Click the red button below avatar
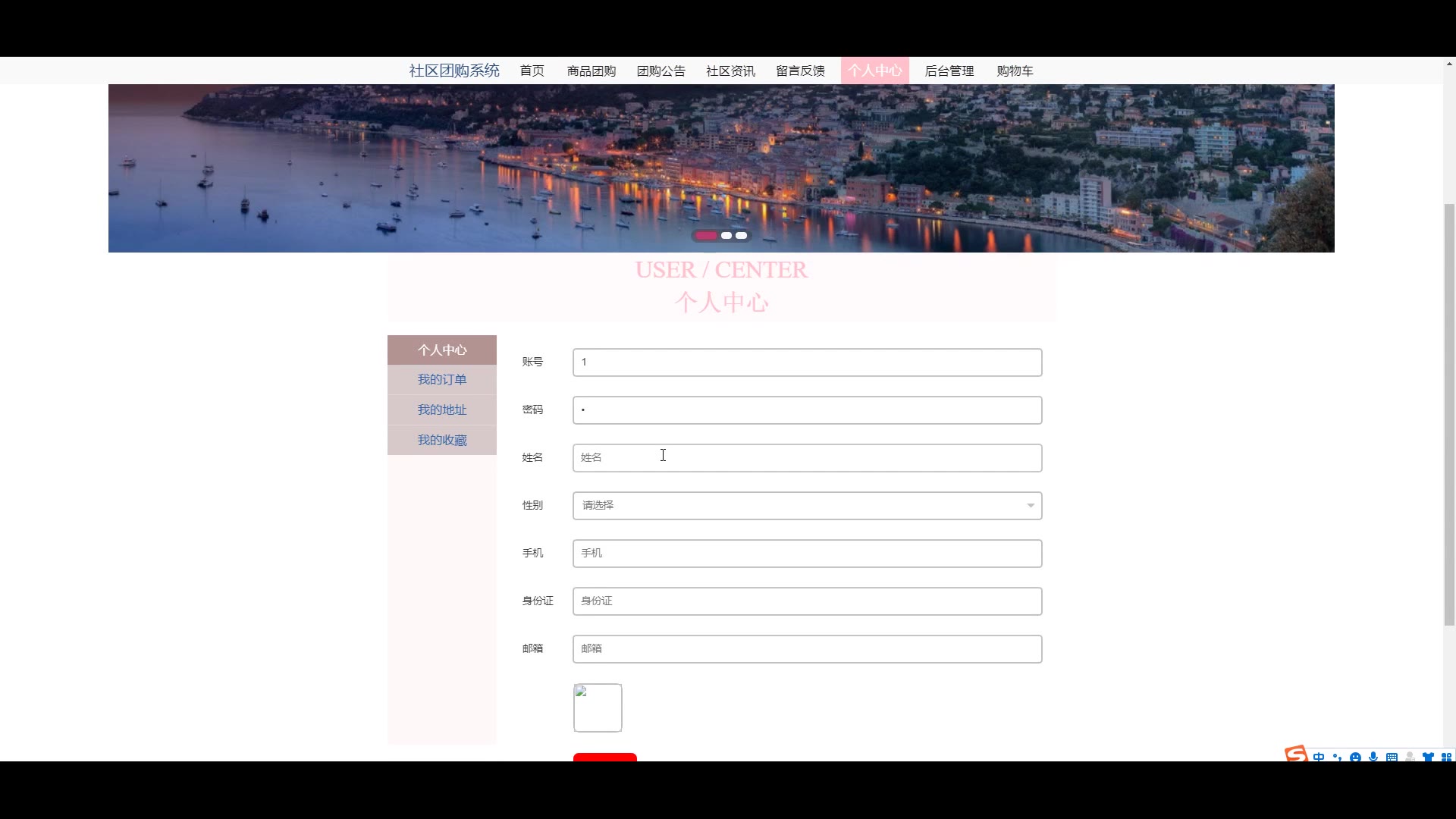 pos(604,757)
